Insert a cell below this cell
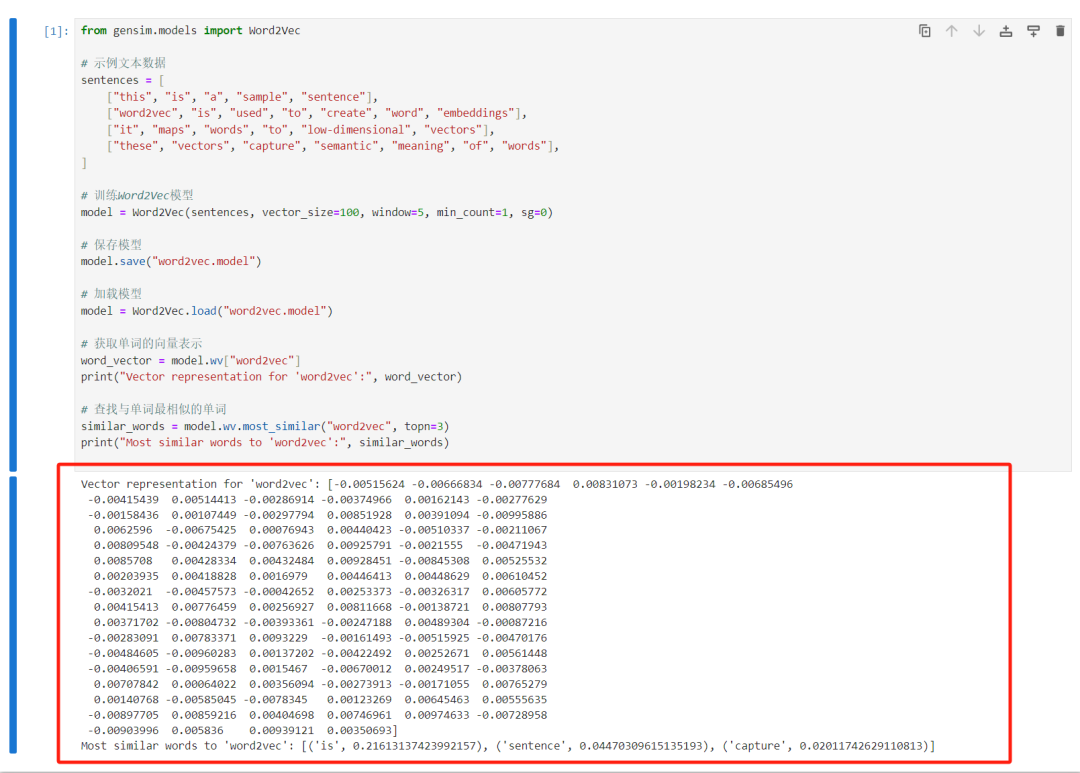Viewport: 1080px width, 773px height. point(1033,31)
